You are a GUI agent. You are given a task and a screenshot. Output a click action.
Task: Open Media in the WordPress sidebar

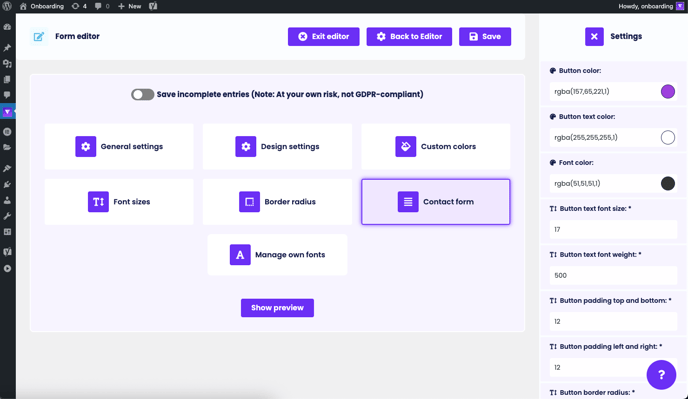point(7,64)
